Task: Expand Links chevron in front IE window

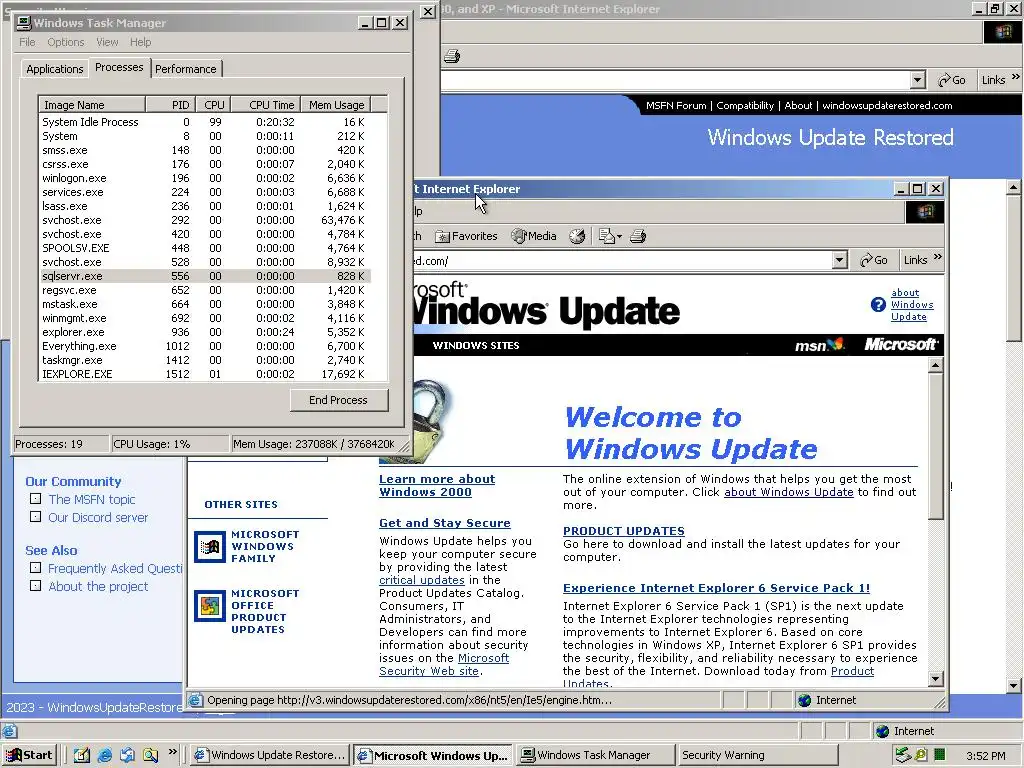Action: click(938, 257)
